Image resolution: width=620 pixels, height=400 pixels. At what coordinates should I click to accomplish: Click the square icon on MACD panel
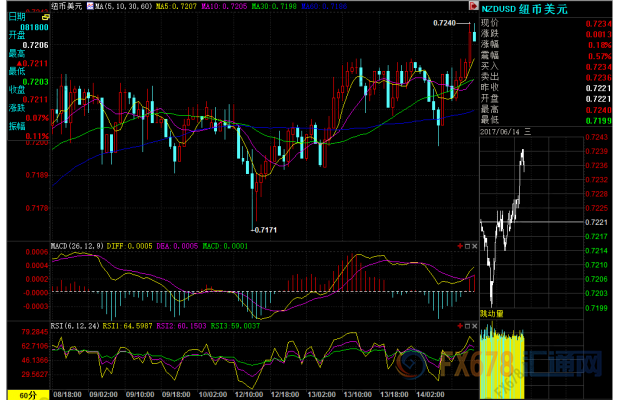pos(465,245)
